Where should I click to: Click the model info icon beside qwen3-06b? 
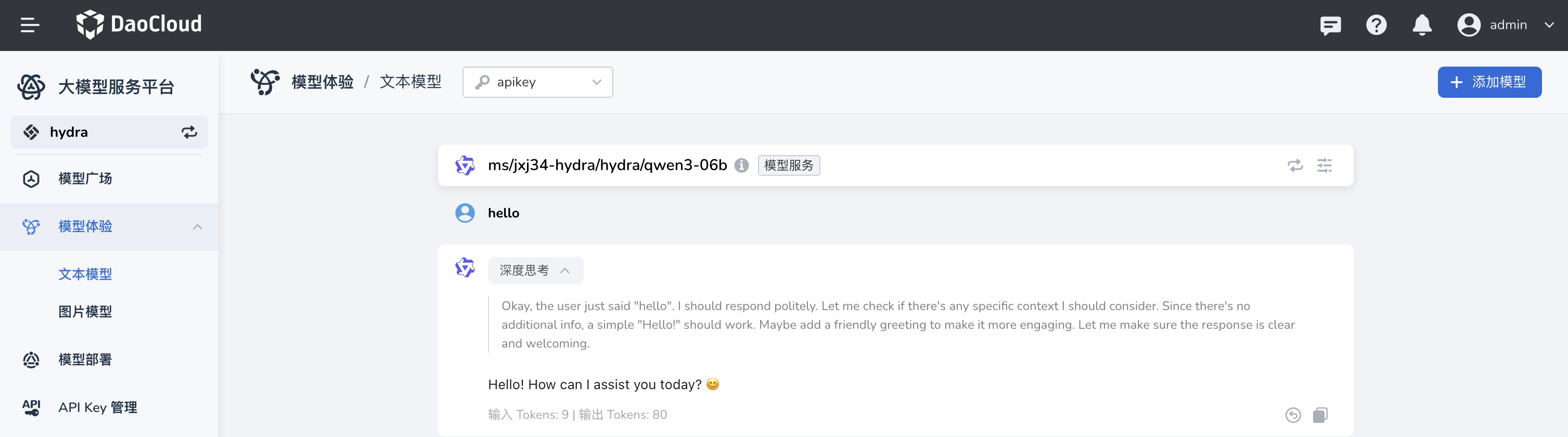(741, 165)
